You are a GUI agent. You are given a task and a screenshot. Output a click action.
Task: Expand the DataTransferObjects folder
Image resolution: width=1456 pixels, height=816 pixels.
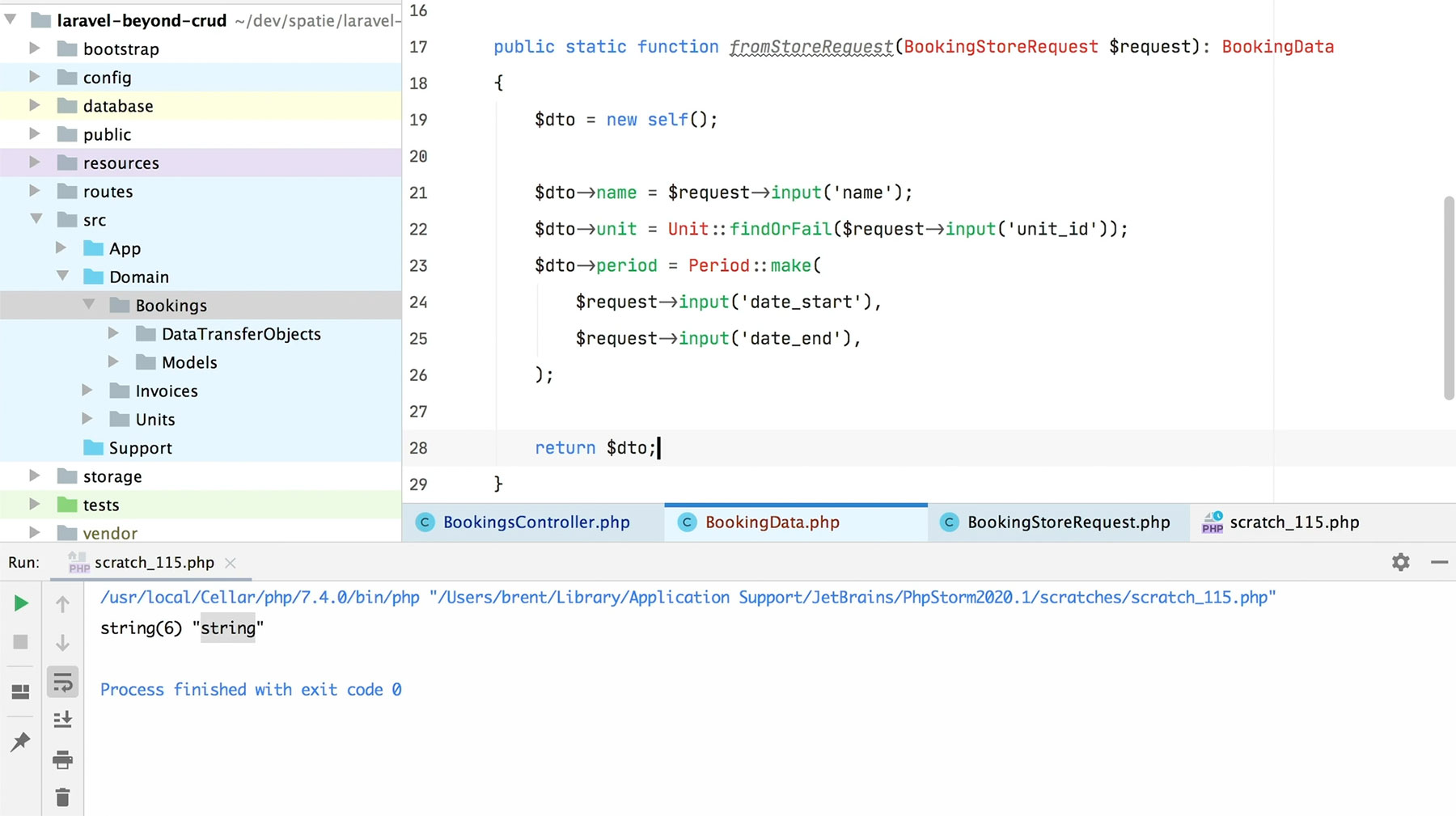[x=113, y=334]
